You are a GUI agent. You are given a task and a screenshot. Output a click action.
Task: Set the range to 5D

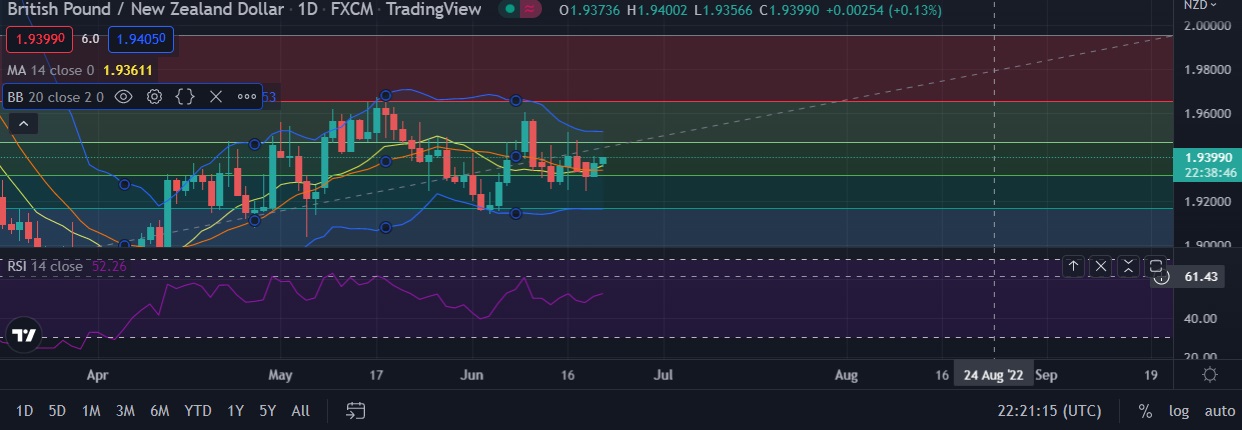tap(57, 410)
